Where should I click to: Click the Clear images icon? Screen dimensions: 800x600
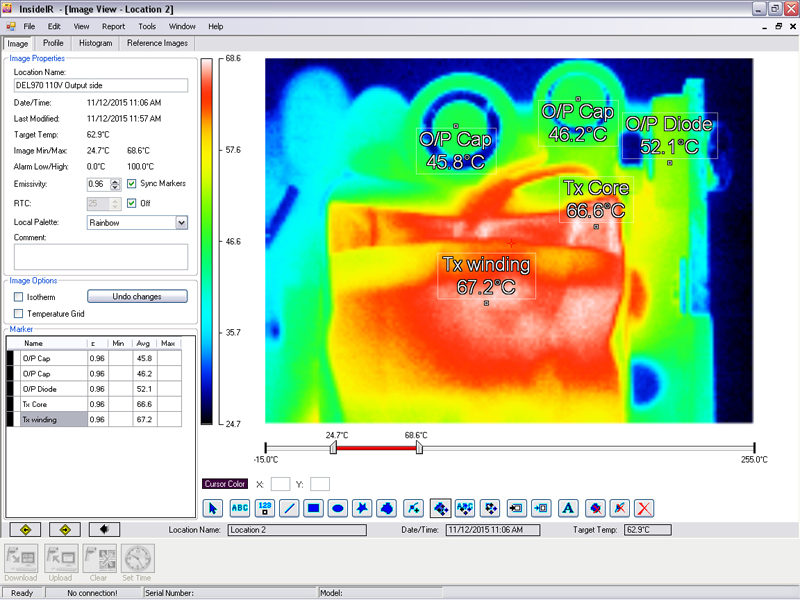[99, 558]
